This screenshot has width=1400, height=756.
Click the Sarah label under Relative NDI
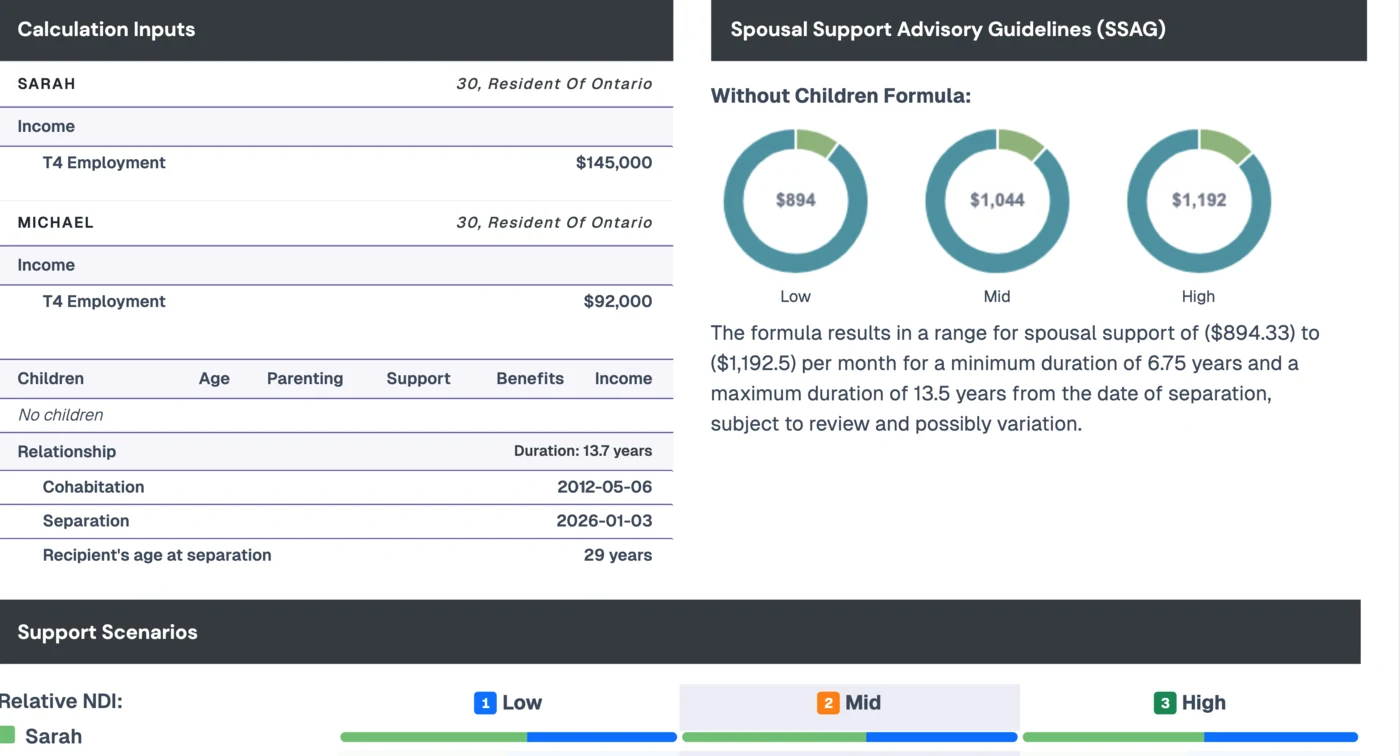(54, 737)
